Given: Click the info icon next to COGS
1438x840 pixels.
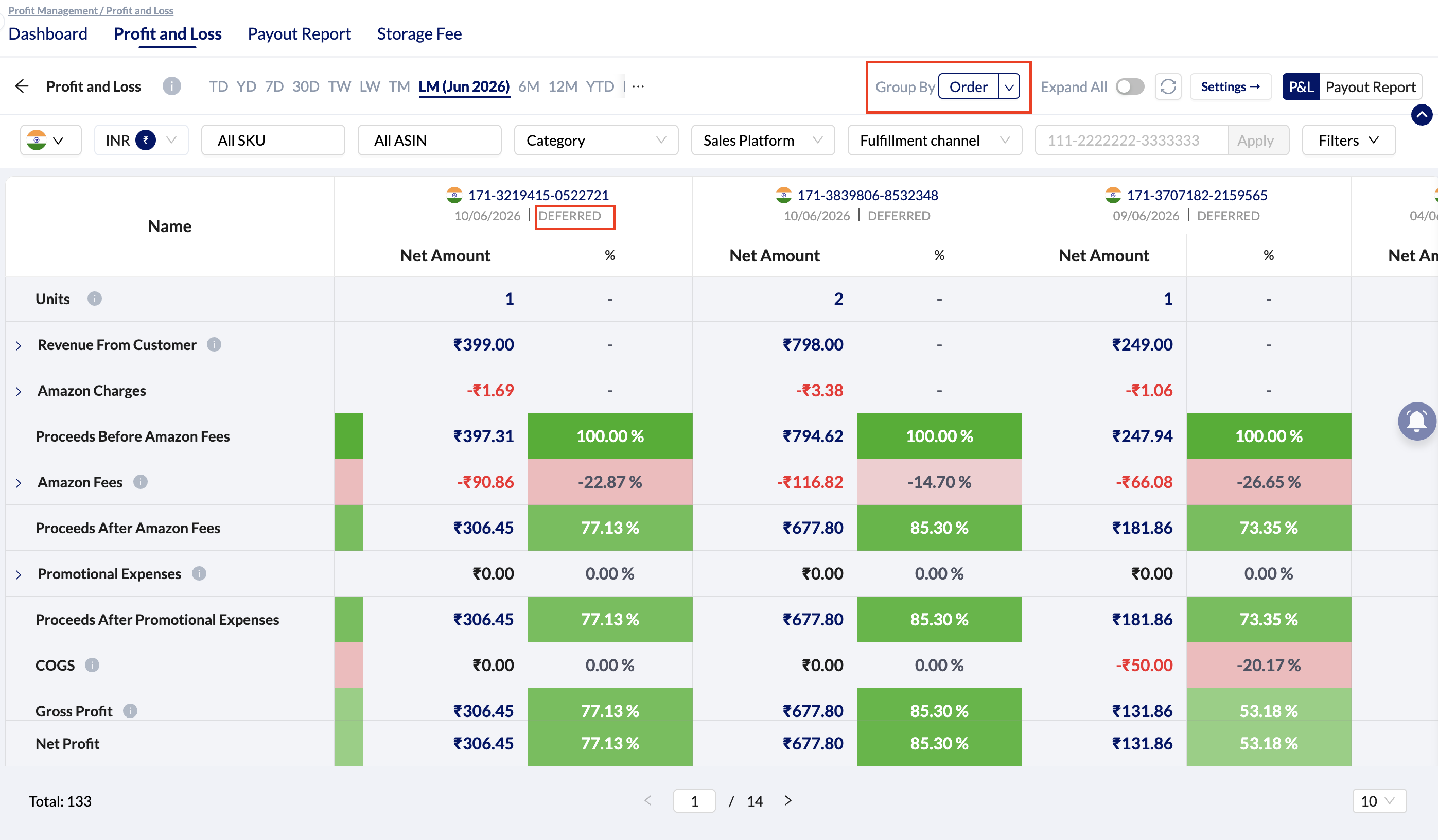Looking at the screenshot, I should (x=92, y=665).
